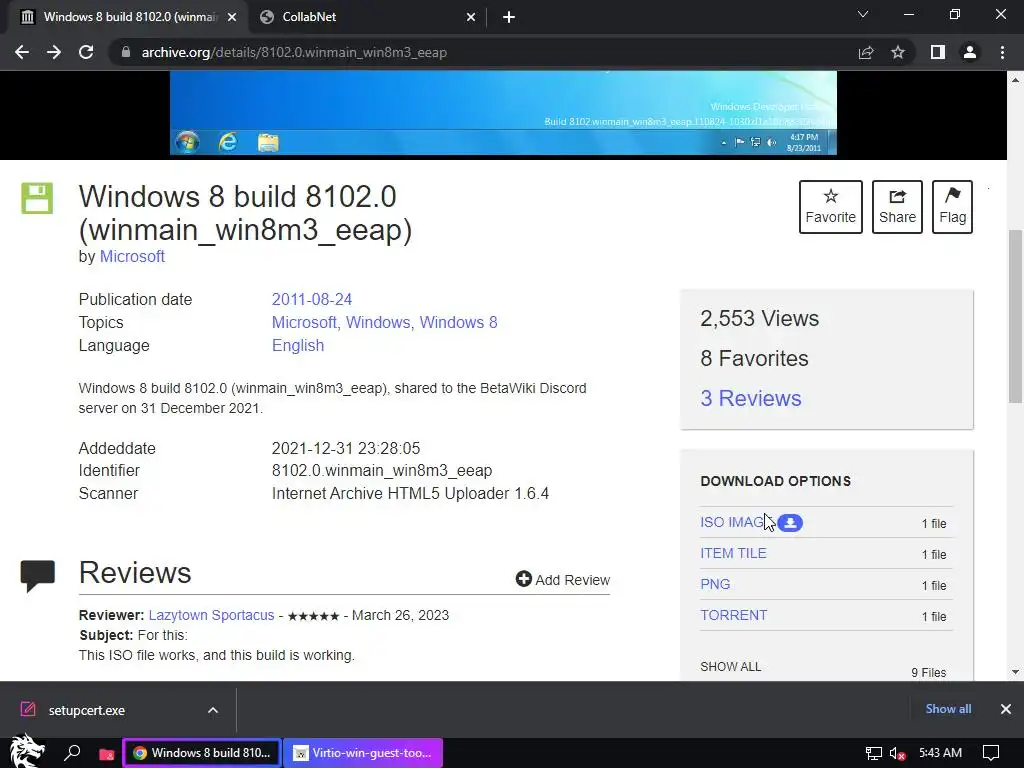Open Chrome three-dot menu
The height and width of the screenshot is (768, 1024).
pos(1002,52)
